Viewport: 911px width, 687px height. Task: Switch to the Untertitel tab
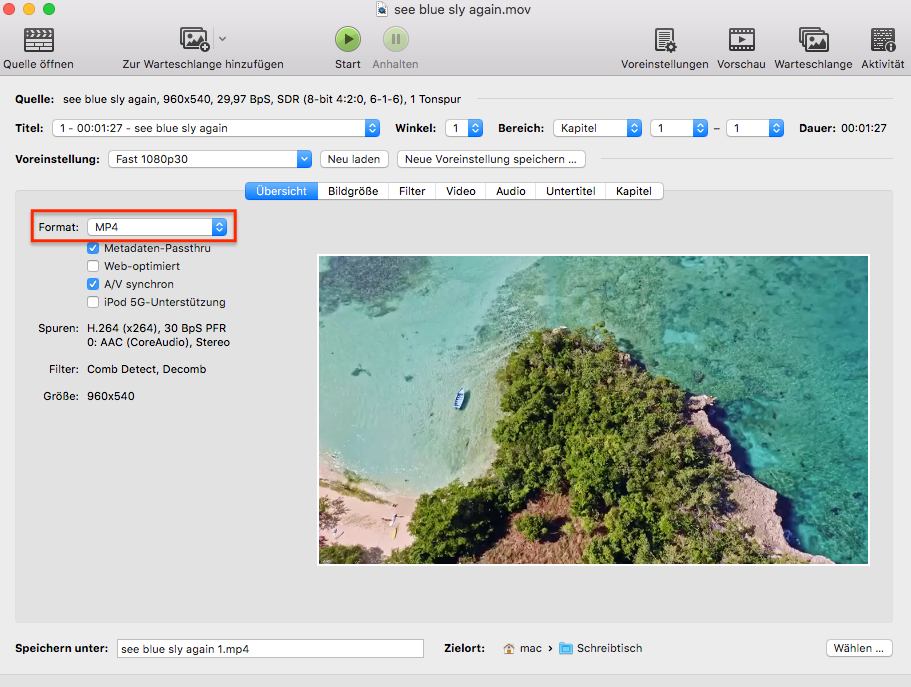tap(570, 191)
